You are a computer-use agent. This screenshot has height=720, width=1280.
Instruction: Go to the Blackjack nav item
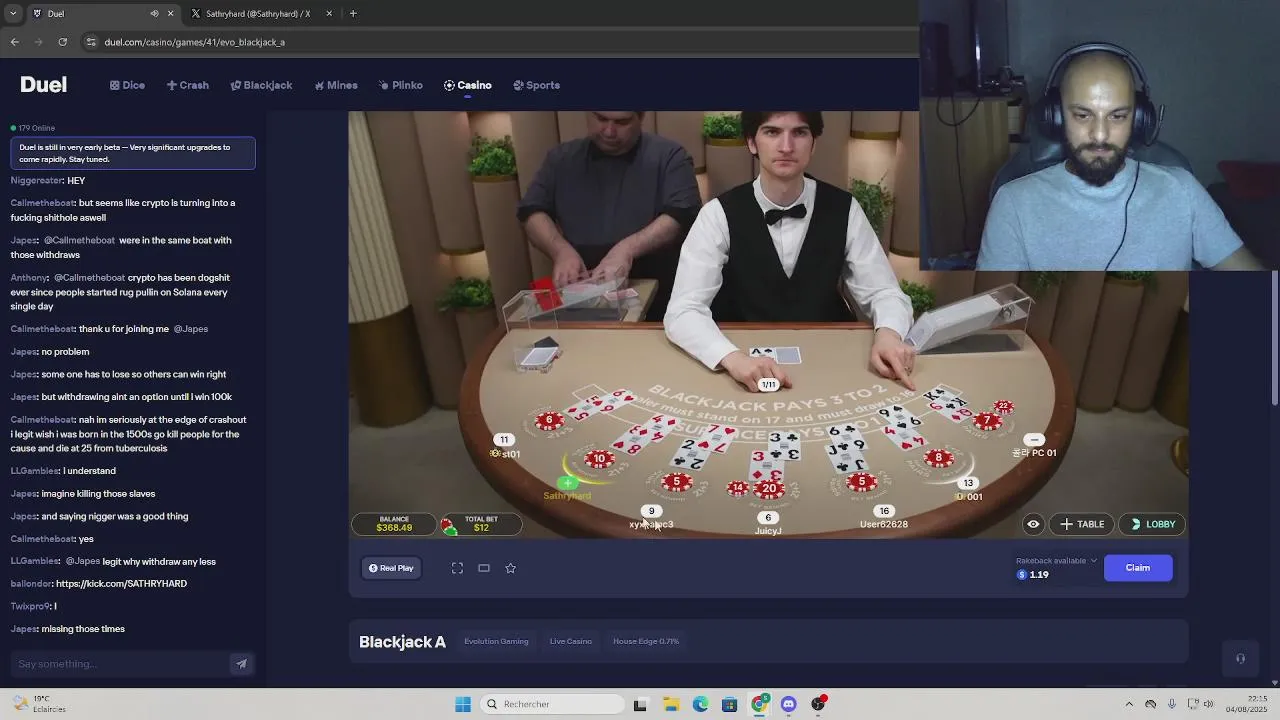261,85
